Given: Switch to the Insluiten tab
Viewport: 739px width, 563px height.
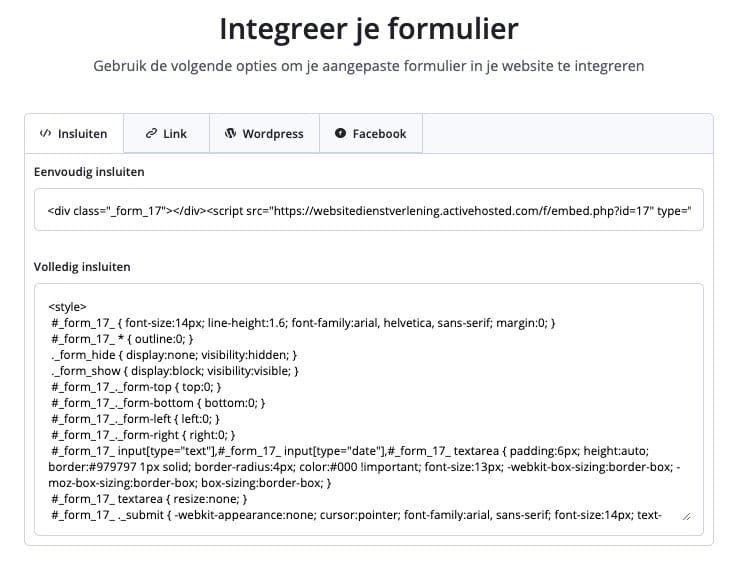Looking at the screenshot, I should (x=74, y=133).
